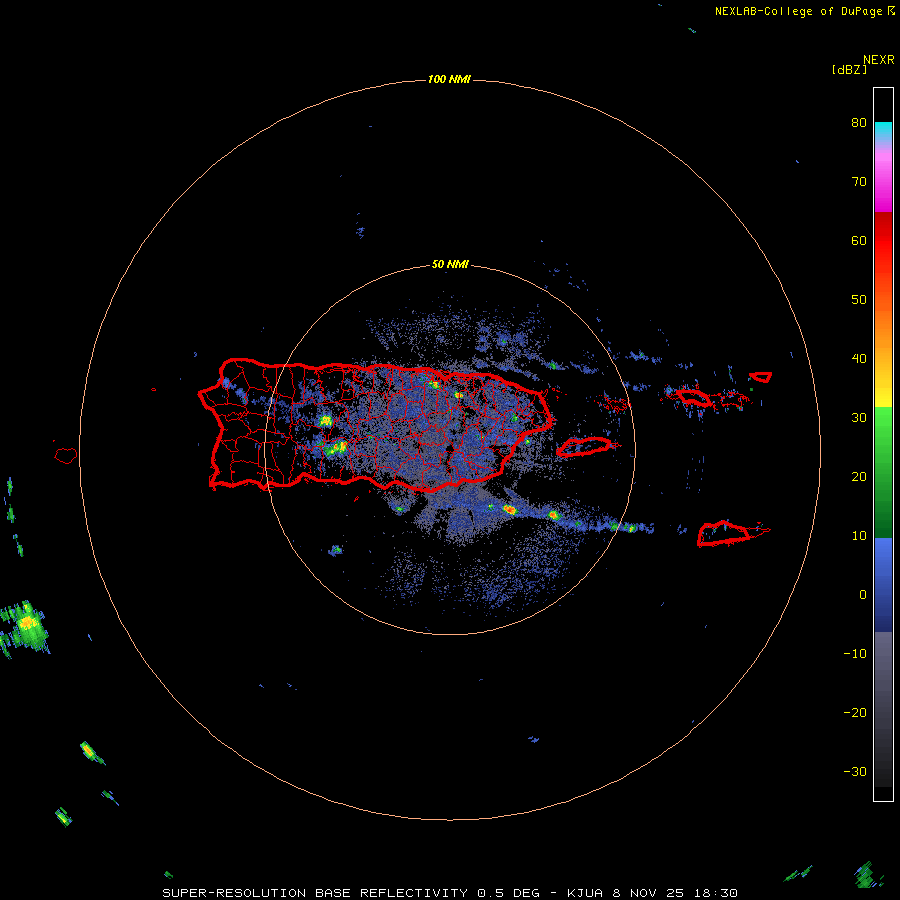Click the 30 dBZ scale value
This screenshot has height=900, width=900.
pos(859,418)
